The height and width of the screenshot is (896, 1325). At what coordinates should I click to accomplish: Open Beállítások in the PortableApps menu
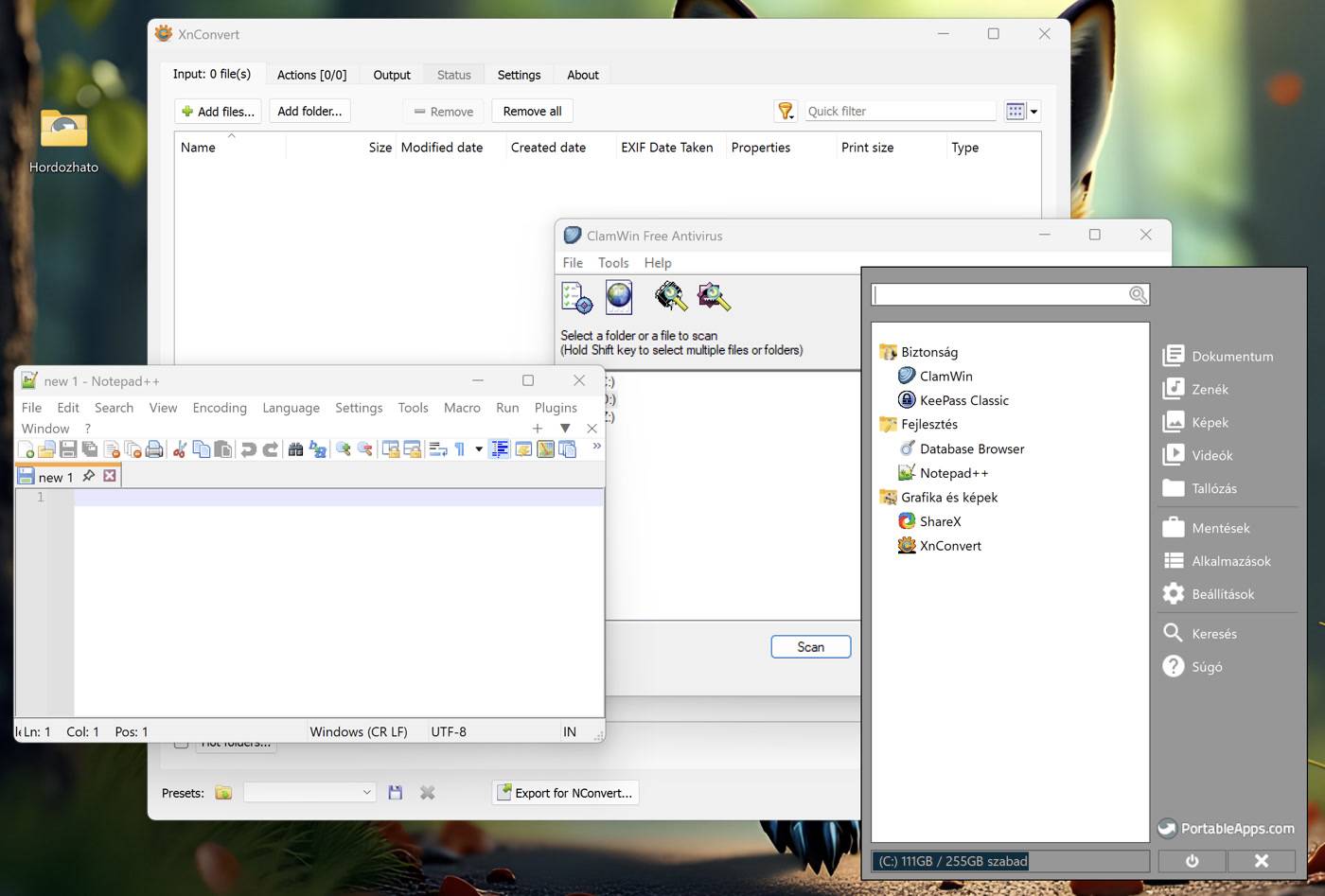point(1209,594)
